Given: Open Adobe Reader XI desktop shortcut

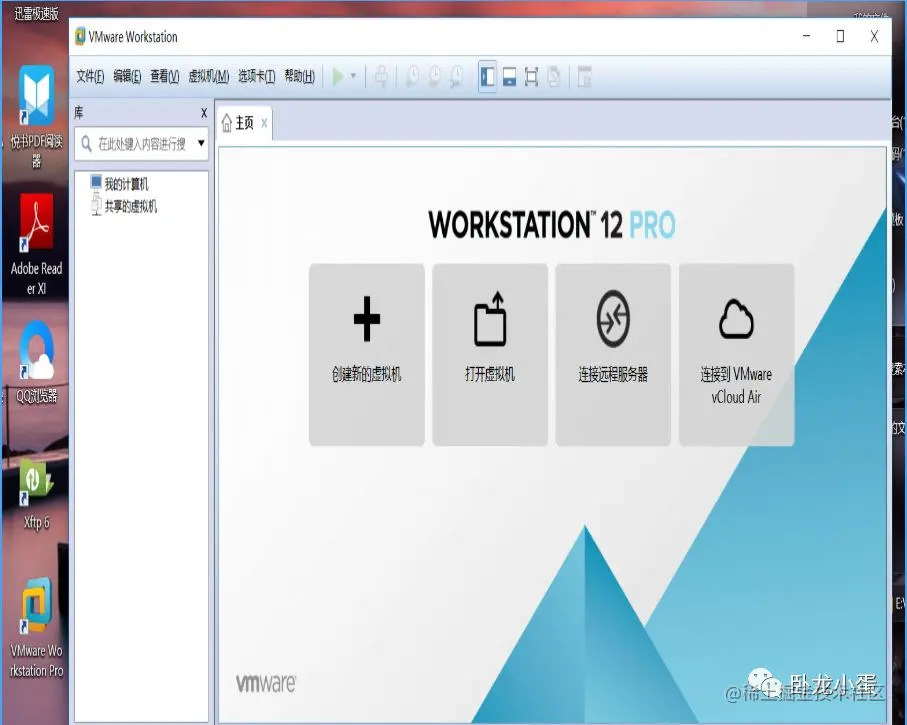Looking at the screenshot, I should 36,244.
